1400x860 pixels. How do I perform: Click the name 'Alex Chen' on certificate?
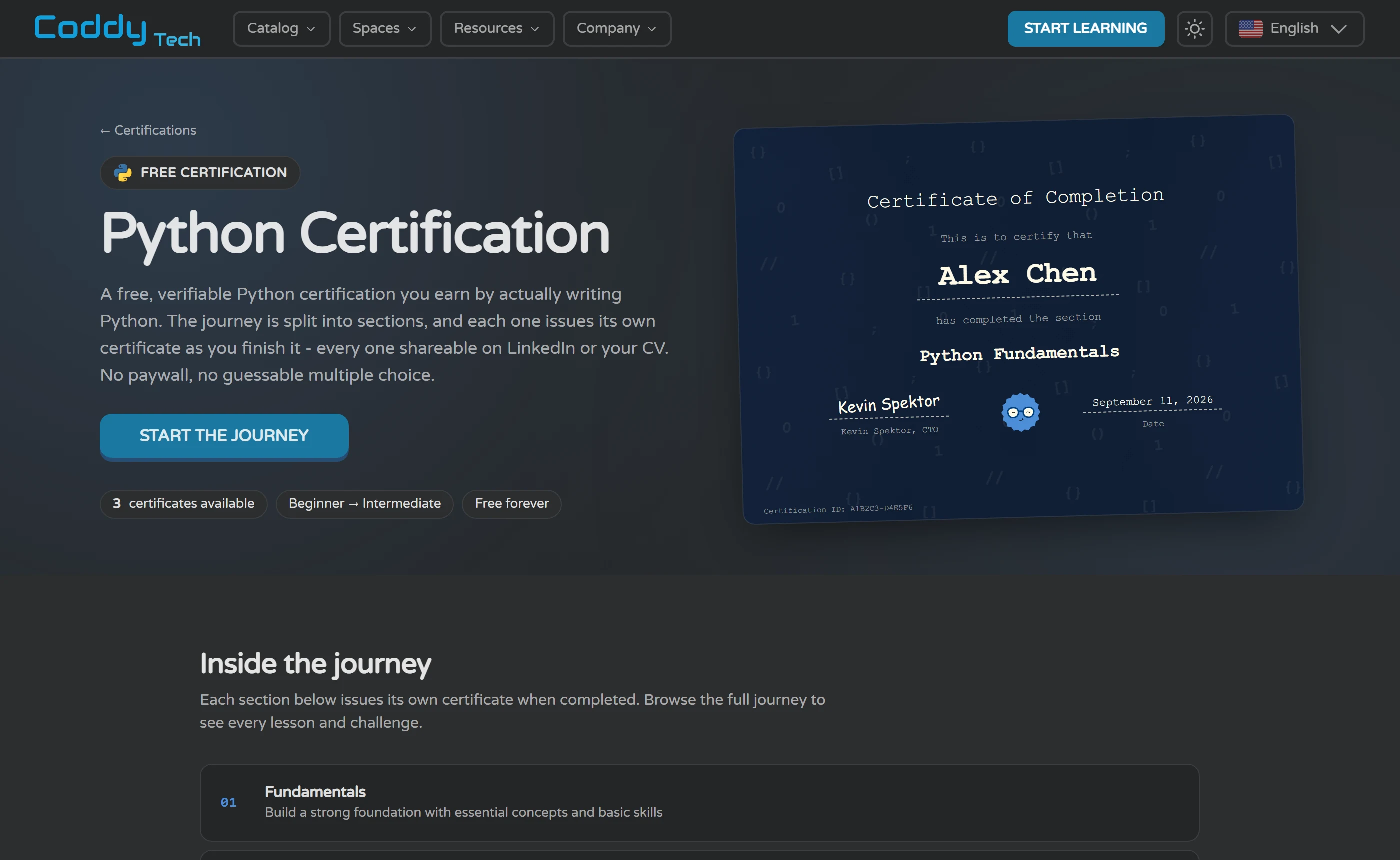coord(1017,274)
